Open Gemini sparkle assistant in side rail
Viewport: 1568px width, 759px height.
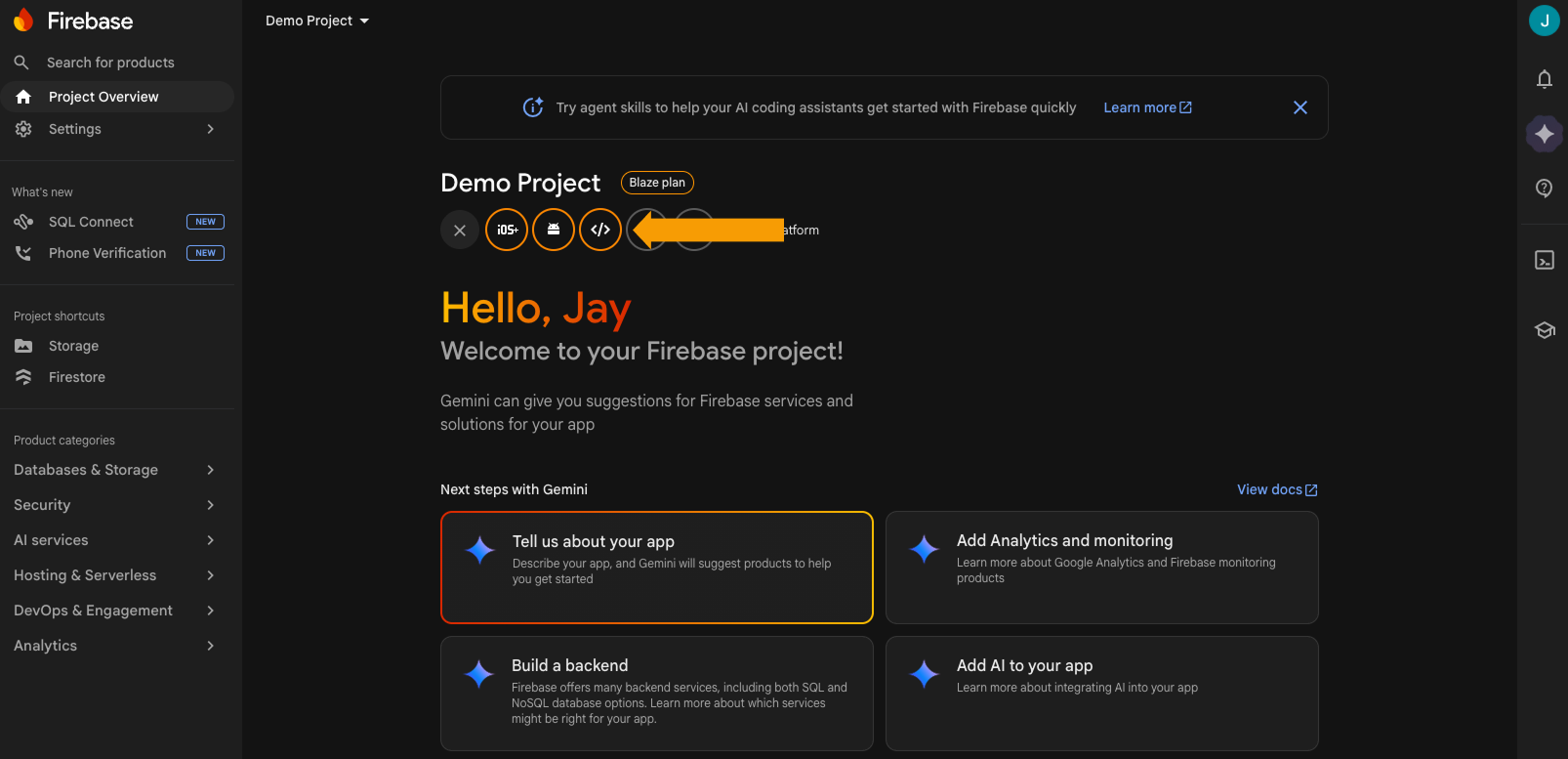pyautogui.click(x=1544, y=134)
